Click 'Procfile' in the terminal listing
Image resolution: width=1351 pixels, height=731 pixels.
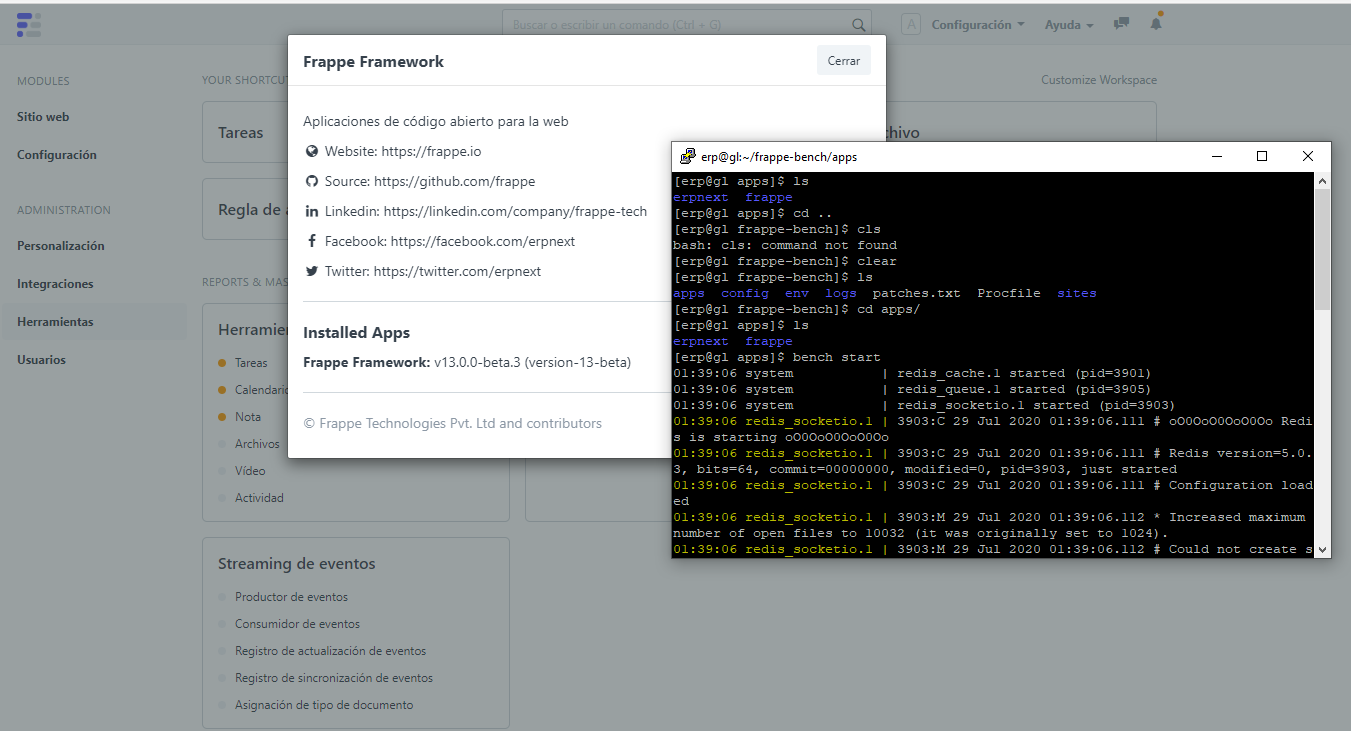(x=1009, y=293)
